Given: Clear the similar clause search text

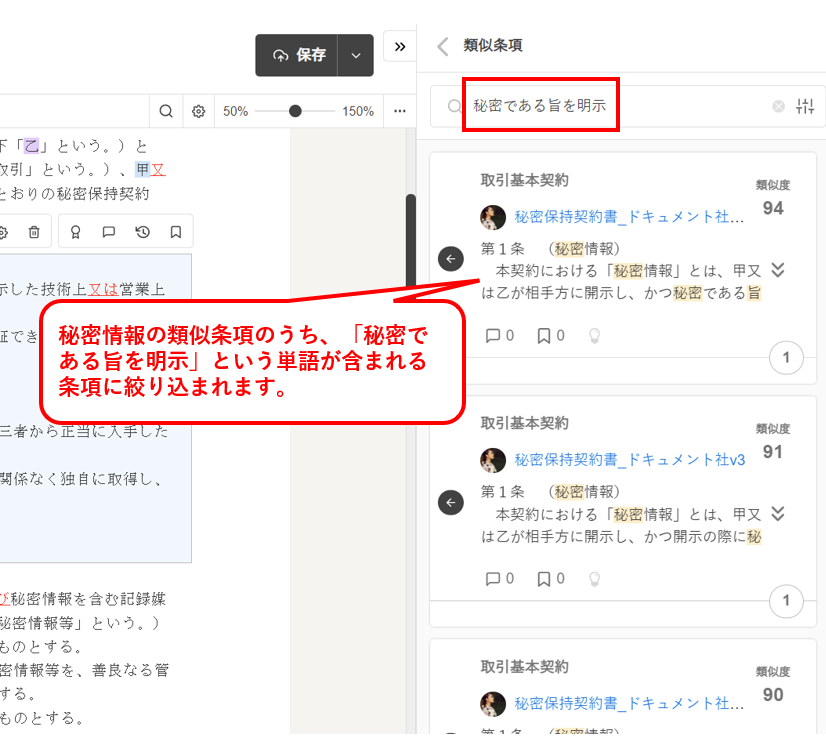Looking at the screenshot, I should 778,106.
